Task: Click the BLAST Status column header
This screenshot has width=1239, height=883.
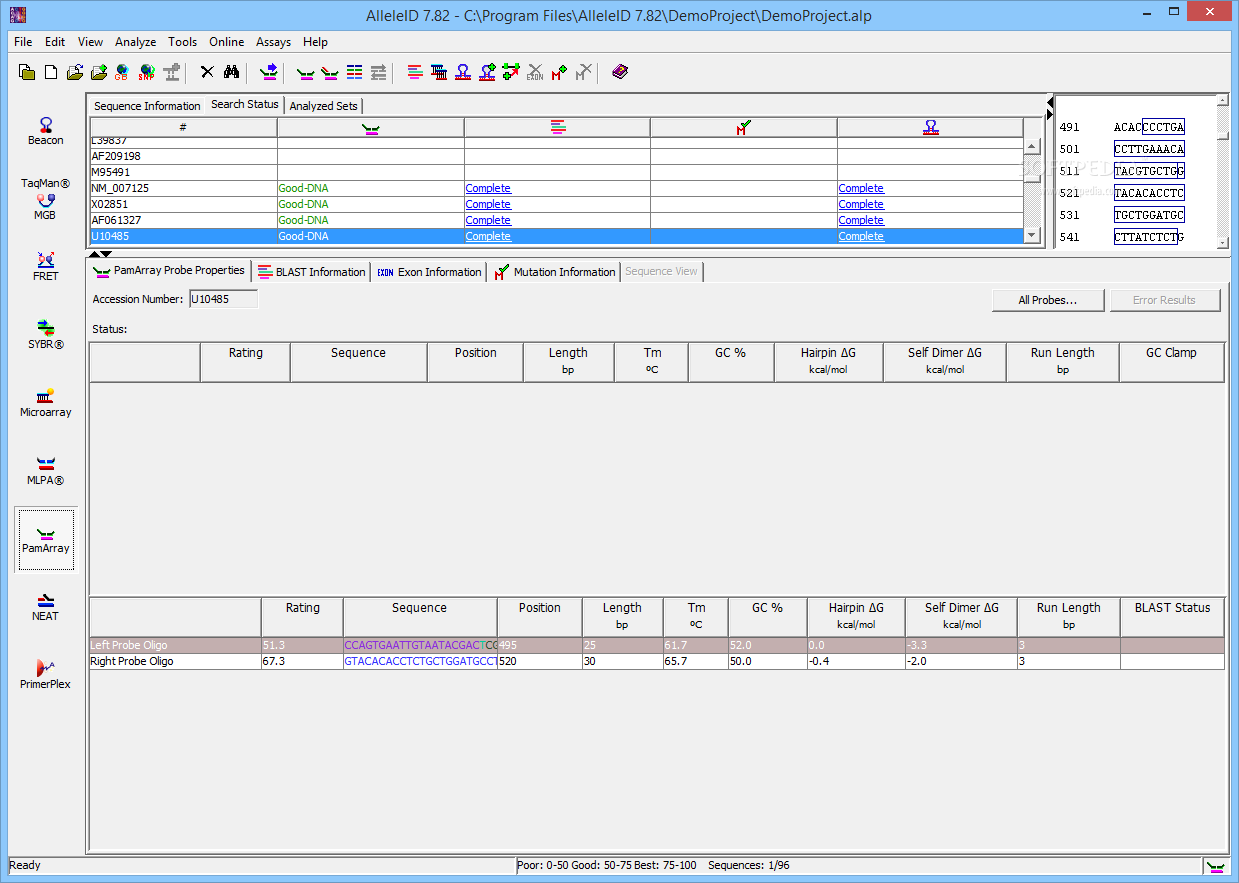Action: tap(1172, 616)
